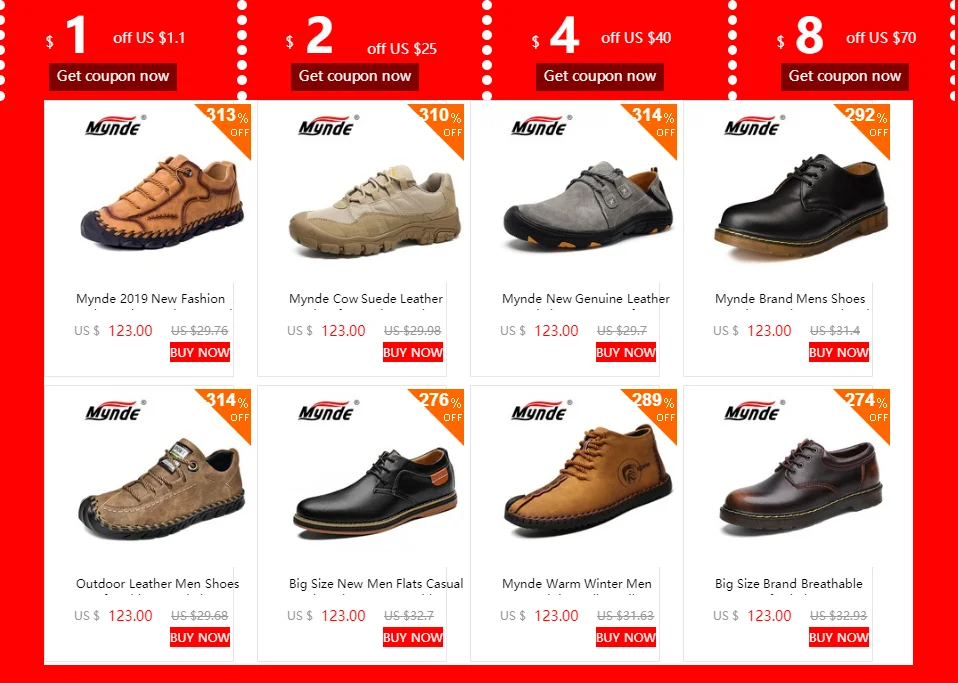
Task: Grab the $8 off US $70 coupon
Action: (845, 76)
